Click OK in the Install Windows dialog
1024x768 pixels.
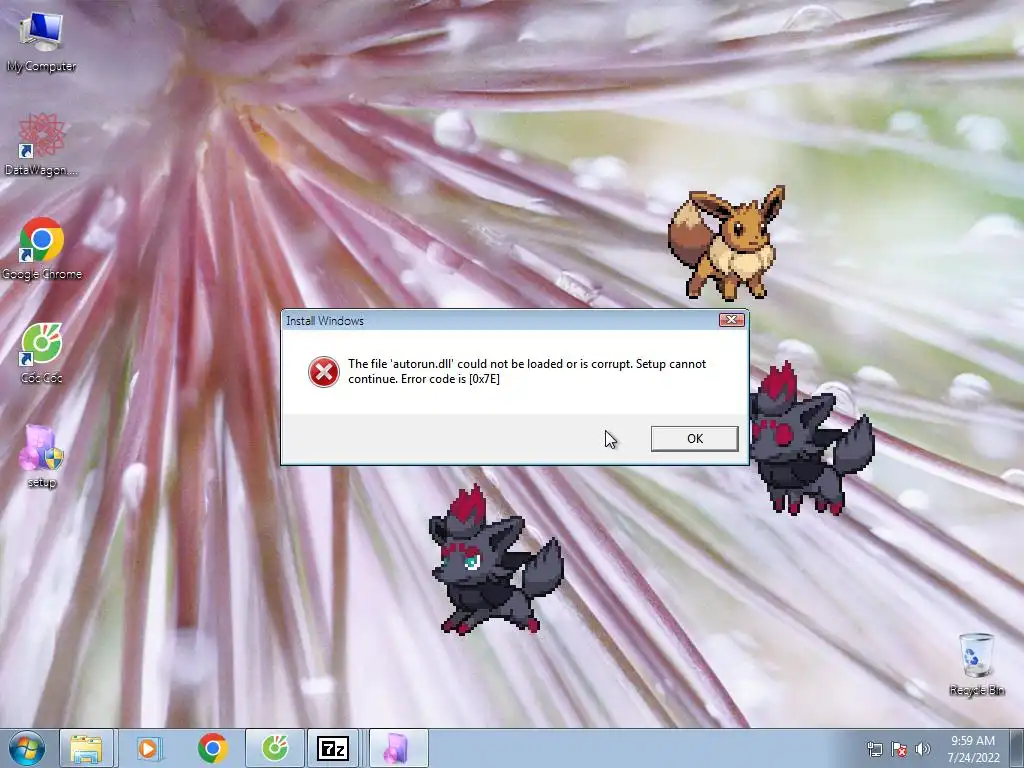point(694,439)
